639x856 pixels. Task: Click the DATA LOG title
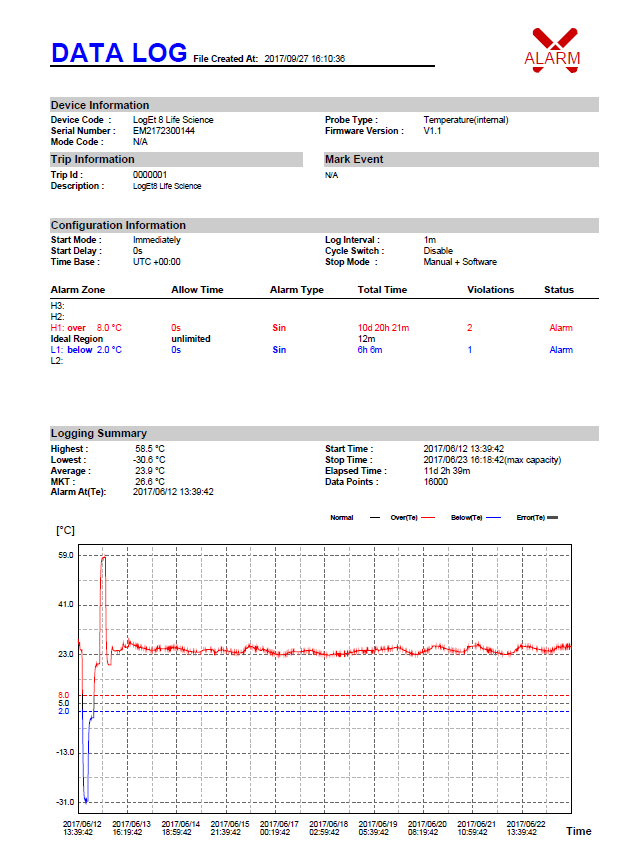coord(118,53)
